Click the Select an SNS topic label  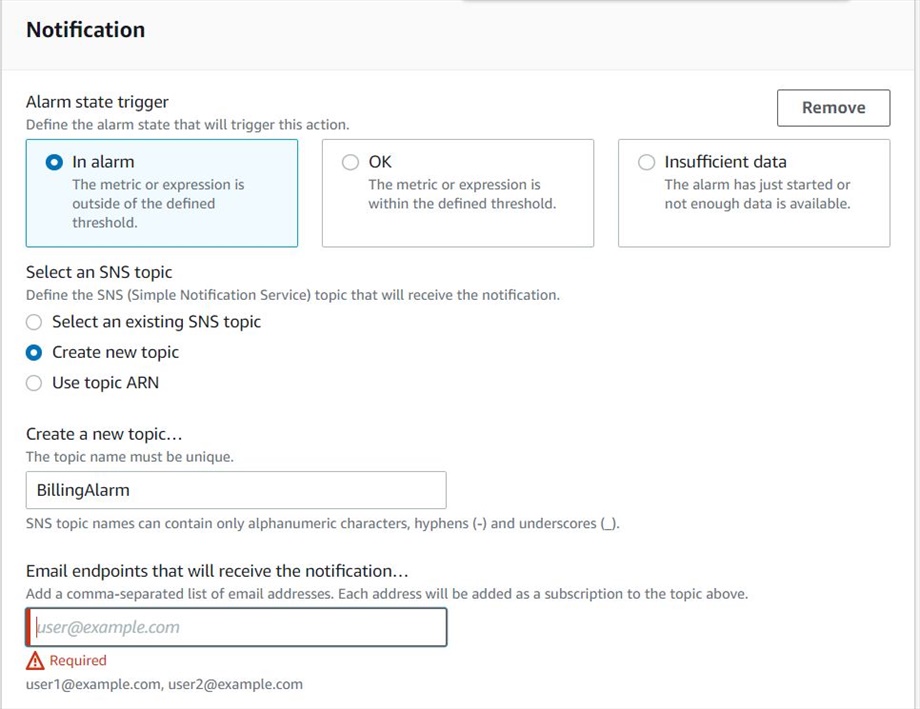[x=99, y=272]
